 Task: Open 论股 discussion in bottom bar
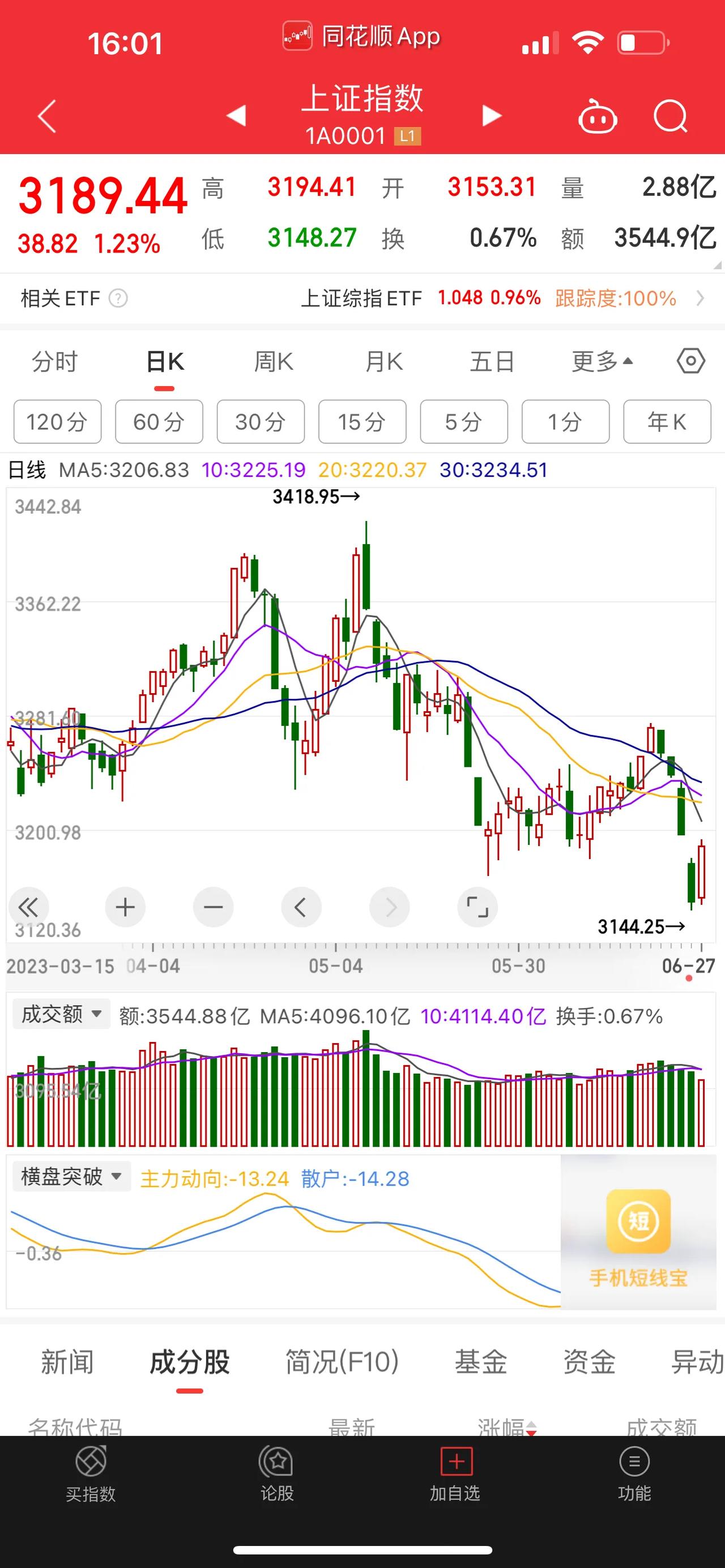[277, 1474]
